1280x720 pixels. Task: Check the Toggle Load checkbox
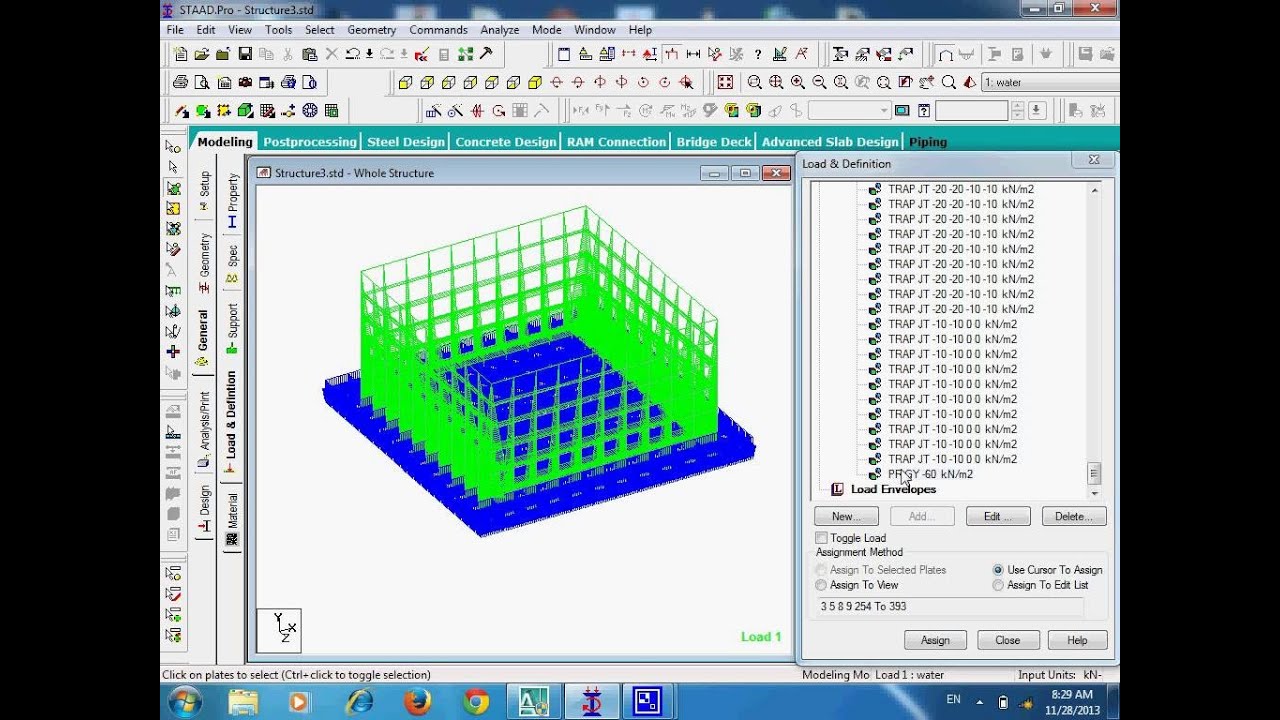coord(822,538)
